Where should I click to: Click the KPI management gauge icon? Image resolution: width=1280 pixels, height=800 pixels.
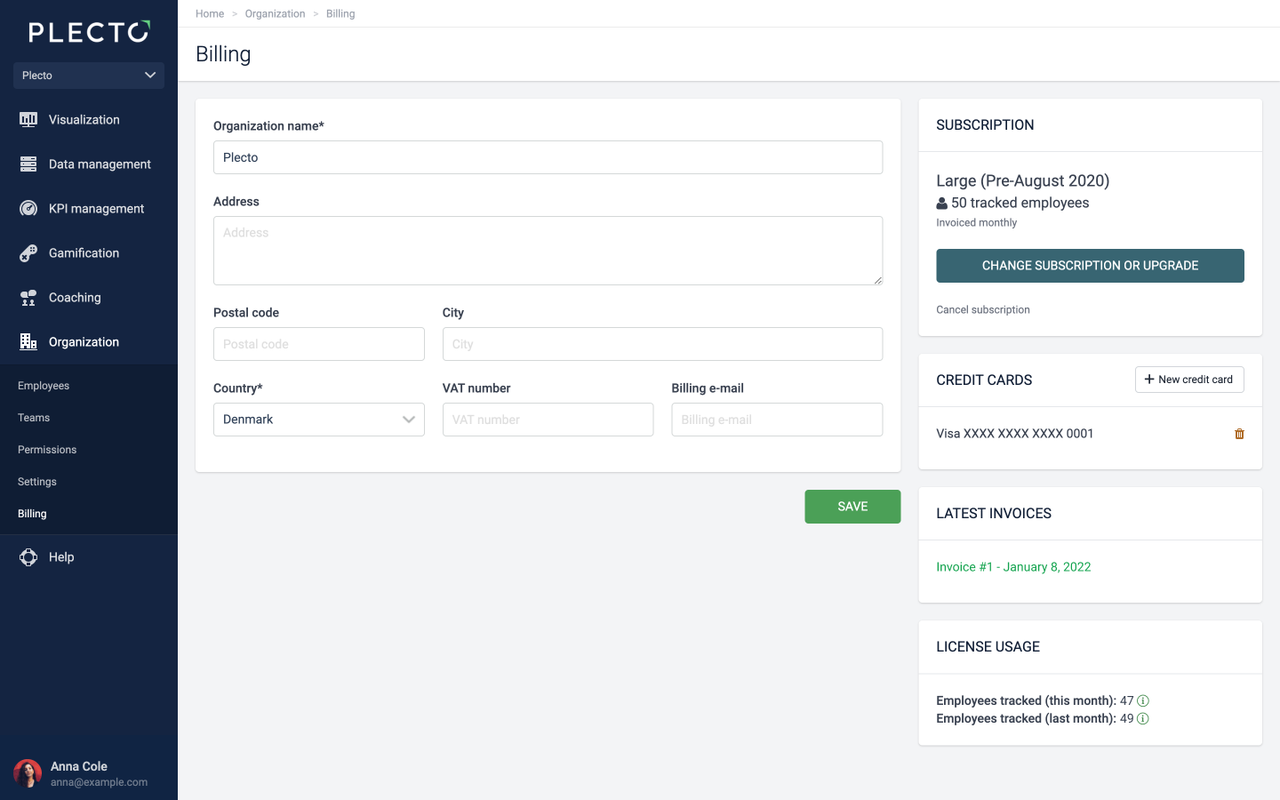point(28,209)
